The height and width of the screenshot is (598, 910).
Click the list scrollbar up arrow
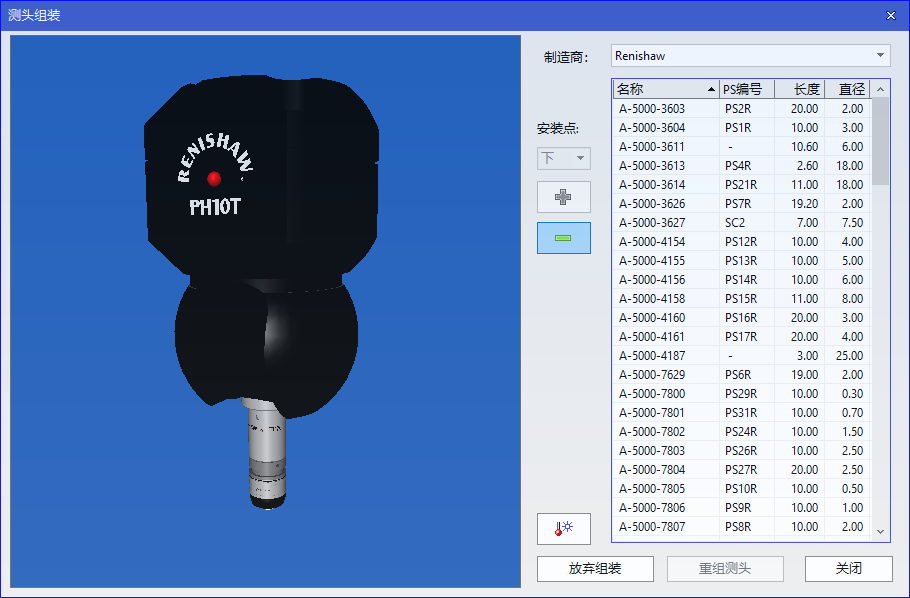coord(880,89)
